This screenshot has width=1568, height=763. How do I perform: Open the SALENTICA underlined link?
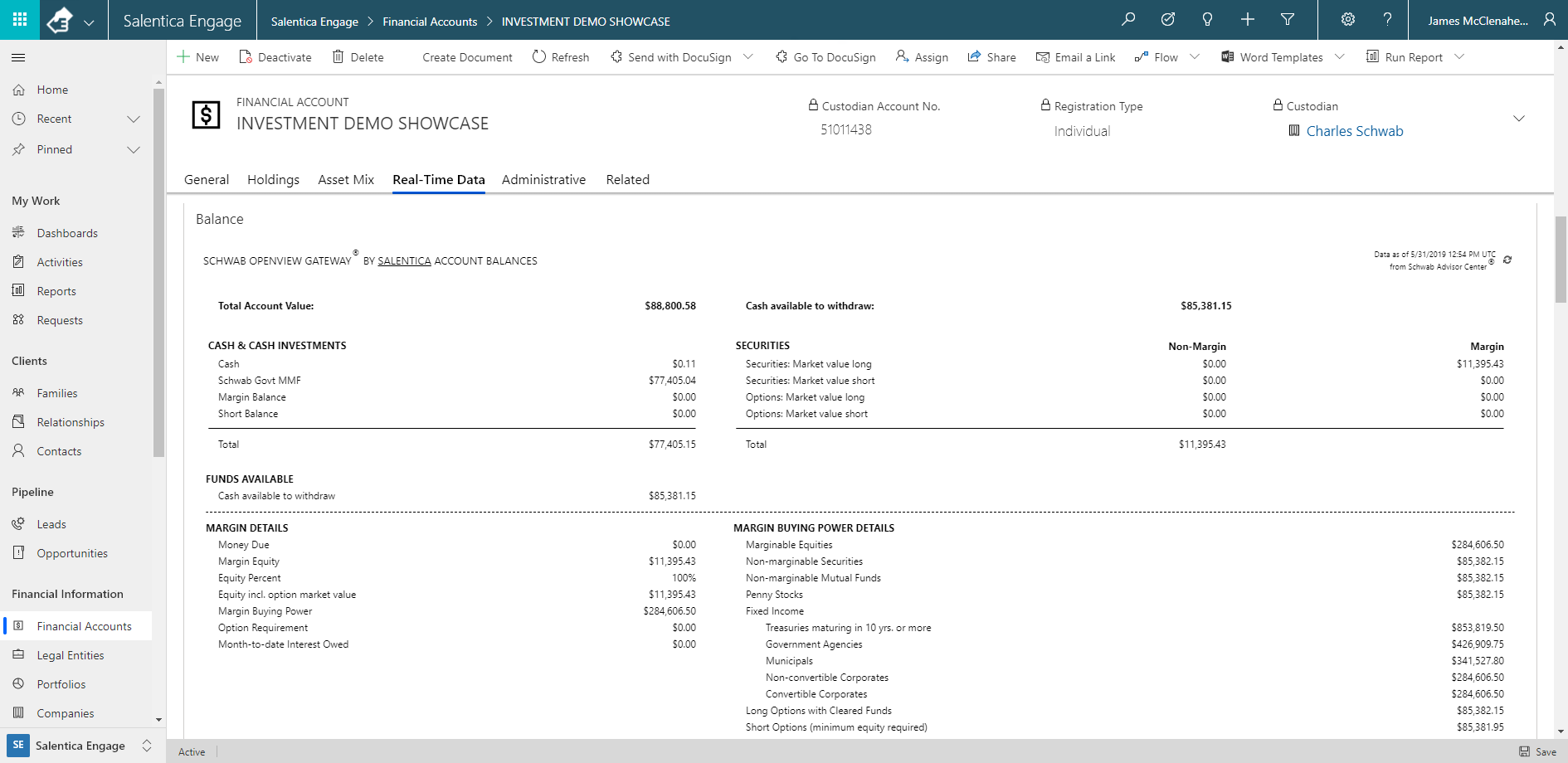[404, 261]
